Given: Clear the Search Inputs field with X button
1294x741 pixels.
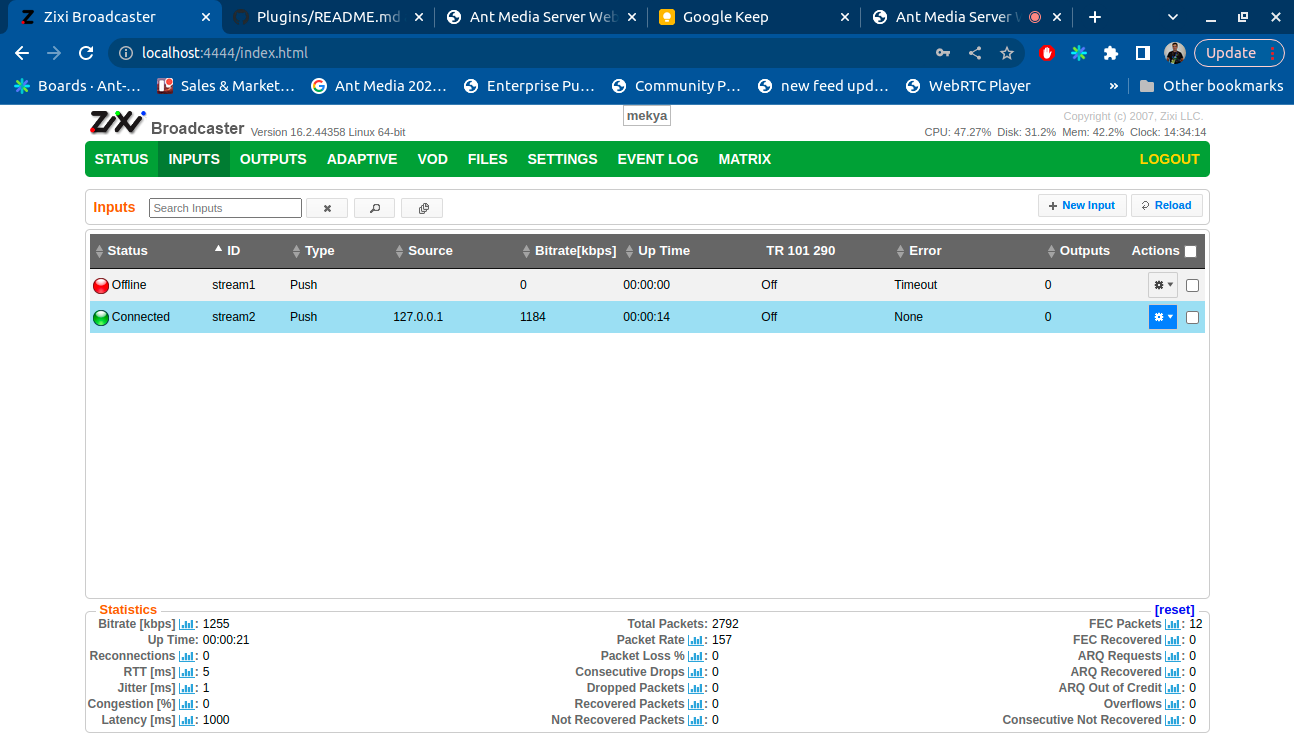Looking at the screenshot, I should tap(327, 208).
